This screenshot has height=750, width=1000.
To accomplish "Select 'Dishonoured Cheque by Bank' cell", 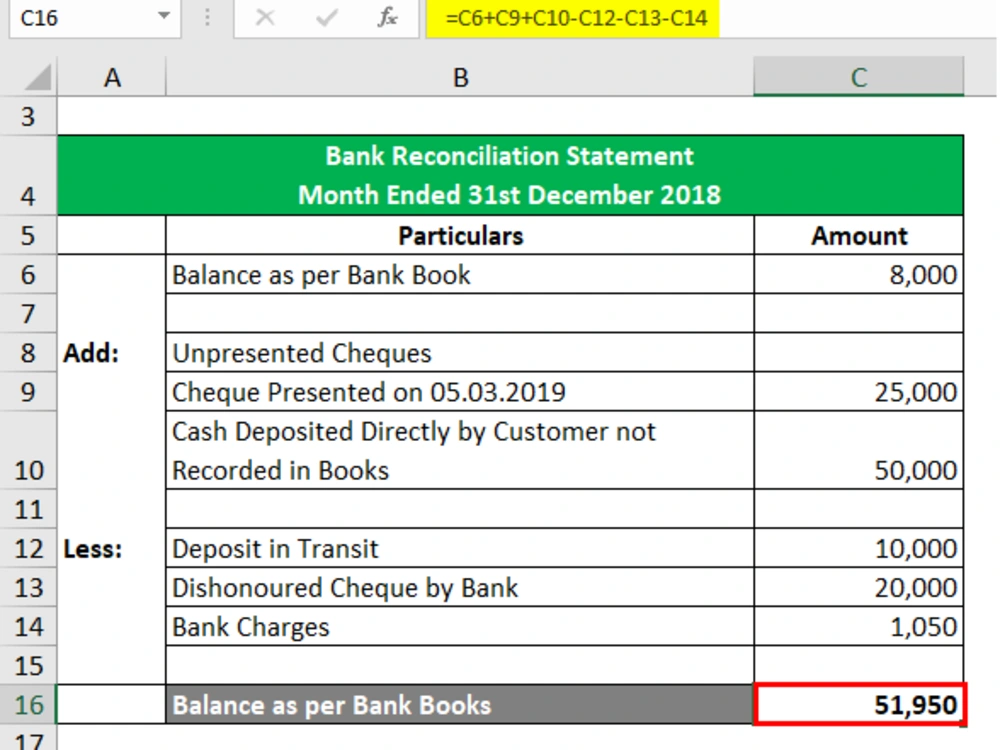I will pyautogui.click(x=460, y=587).
